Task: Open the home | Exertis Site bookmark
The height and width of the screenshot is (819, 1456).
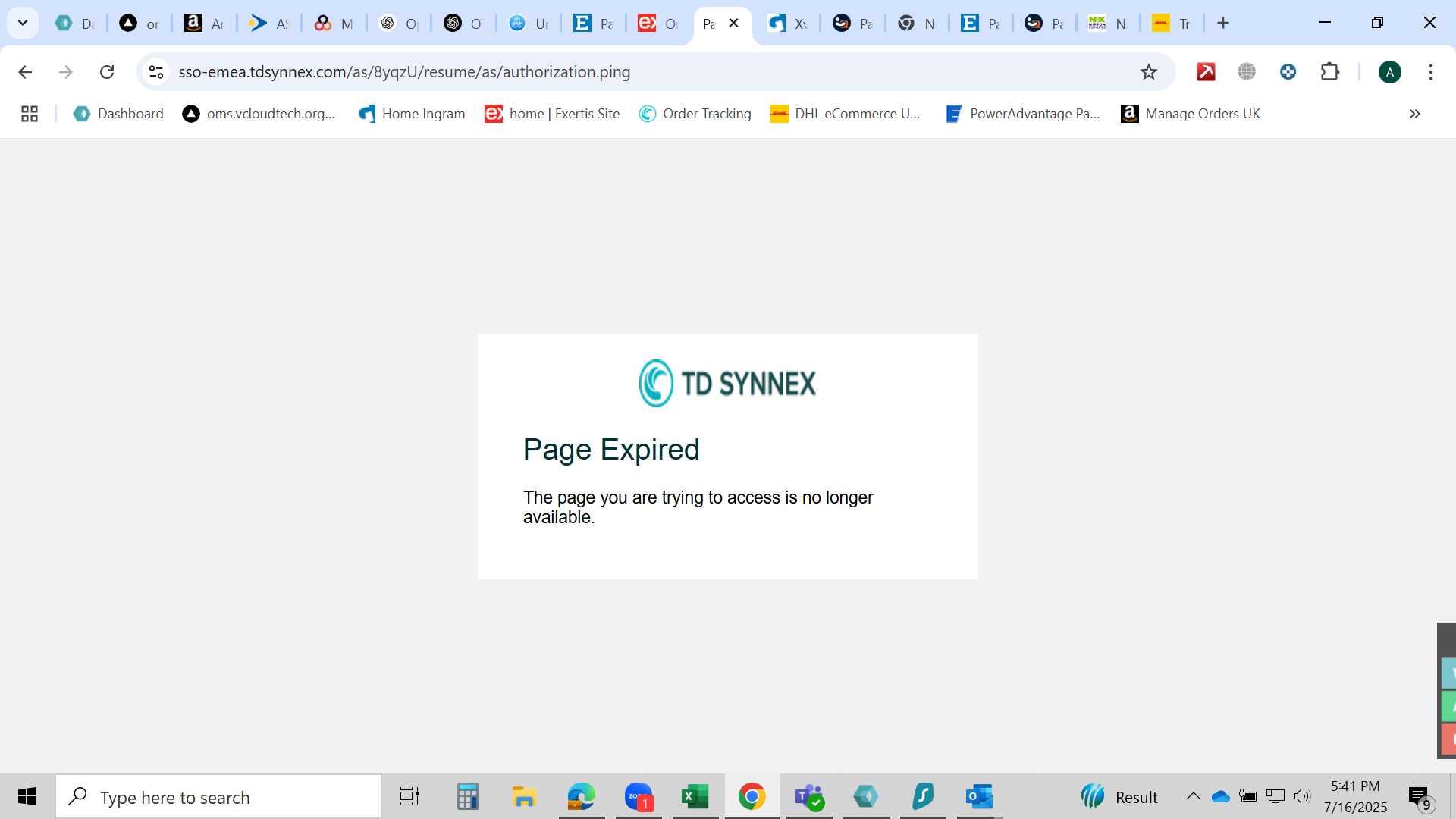Action: (x=552, y=114)
